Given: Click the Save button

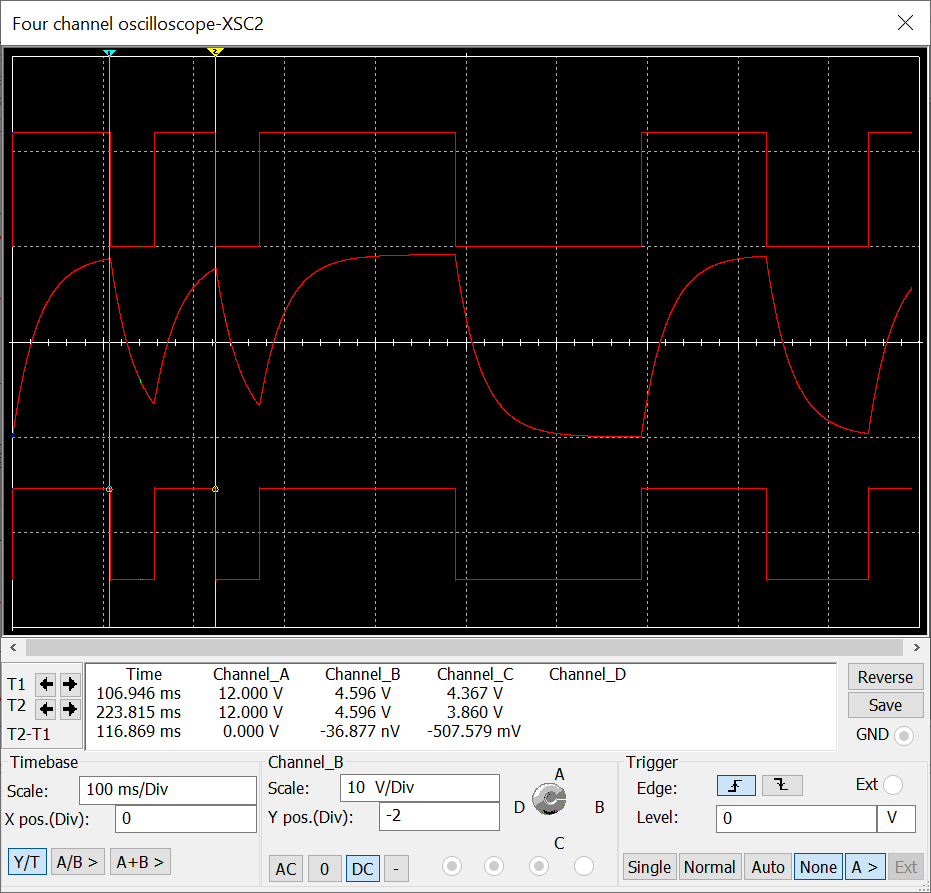Looking at the screenshot, I should click(885, 705).
